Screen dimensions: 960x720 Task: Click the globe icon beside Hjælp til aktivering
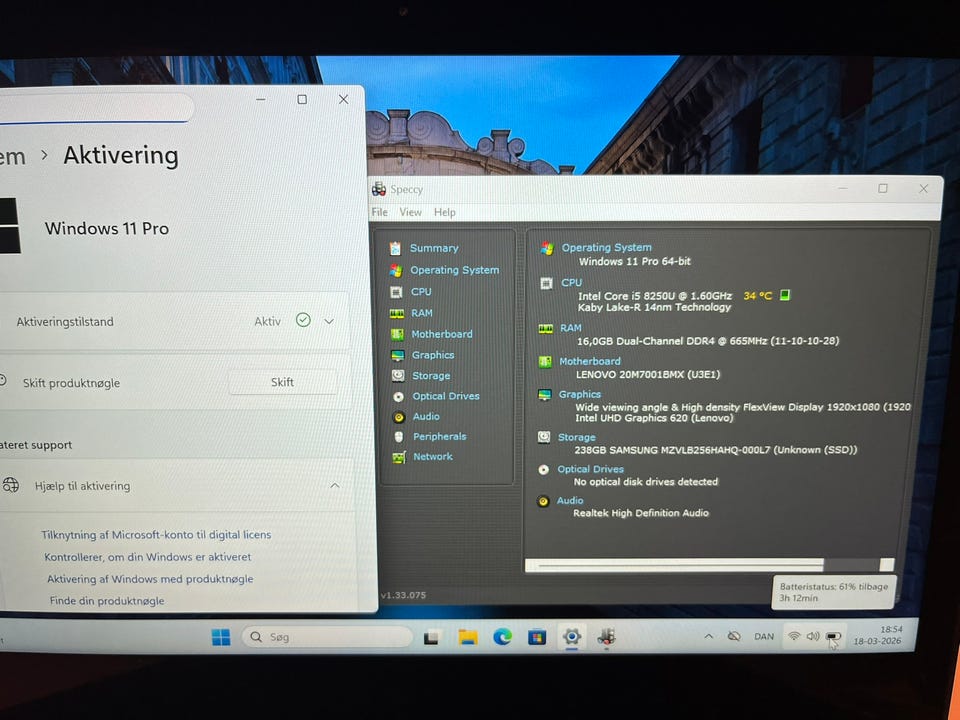tap(10, 485)
